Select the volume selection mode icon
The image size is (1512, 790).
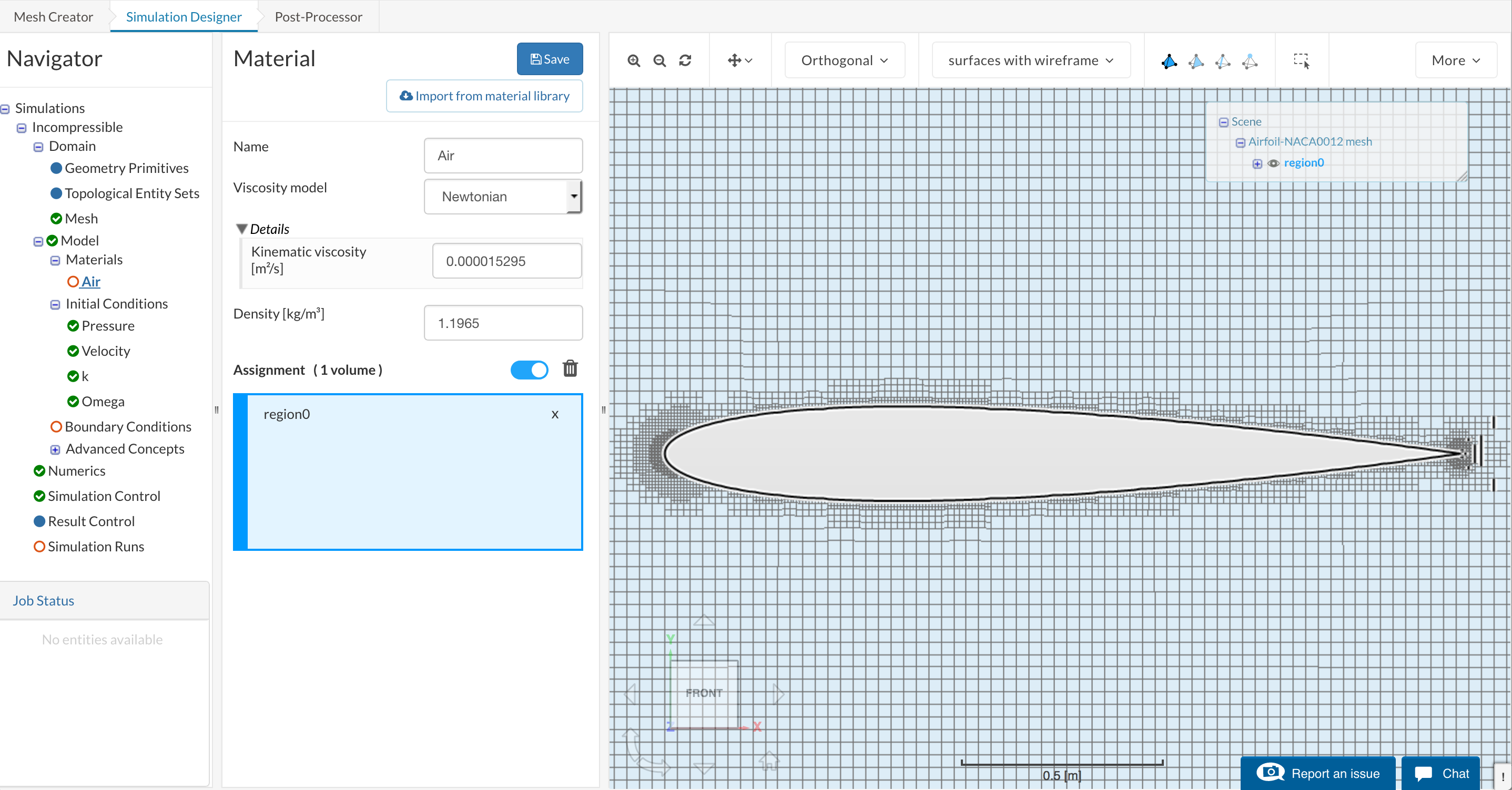point(1169,60)
